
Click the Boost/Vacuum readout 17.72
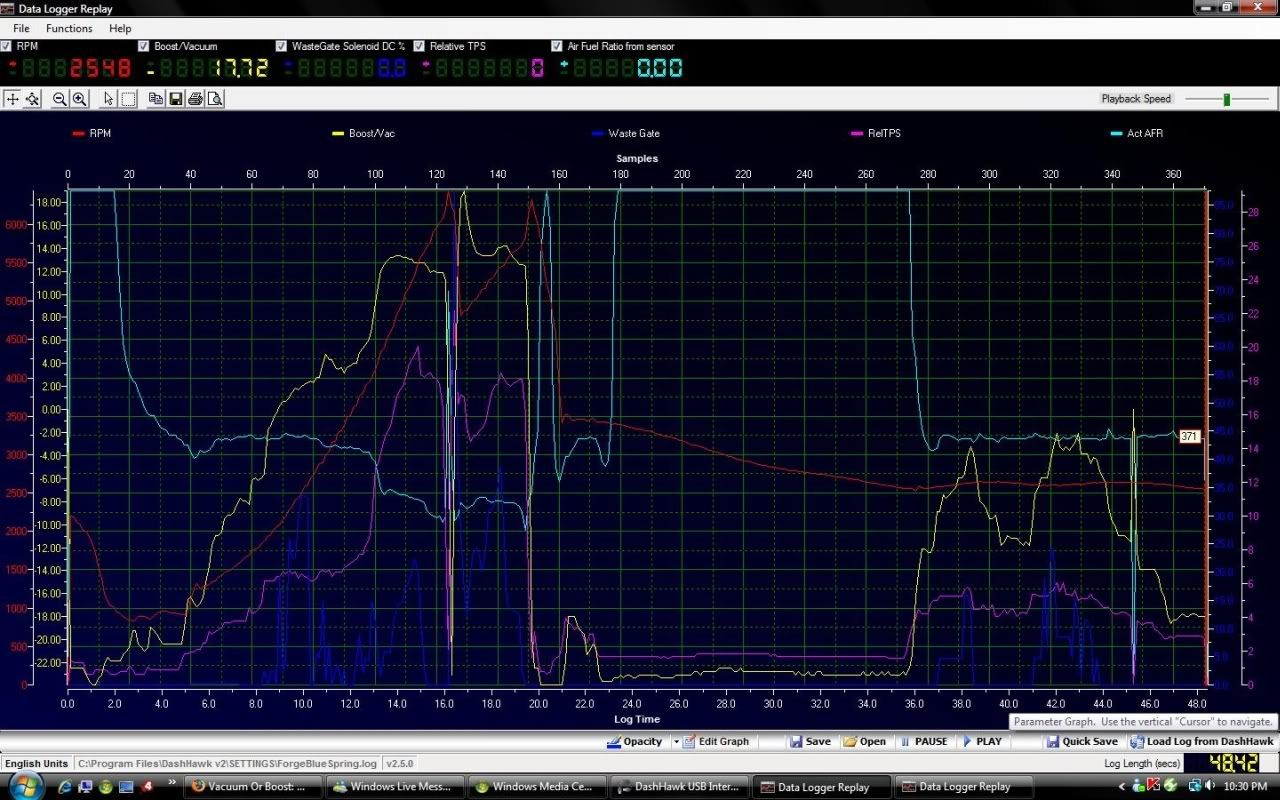pyautogui.click(x=208, y=68)
